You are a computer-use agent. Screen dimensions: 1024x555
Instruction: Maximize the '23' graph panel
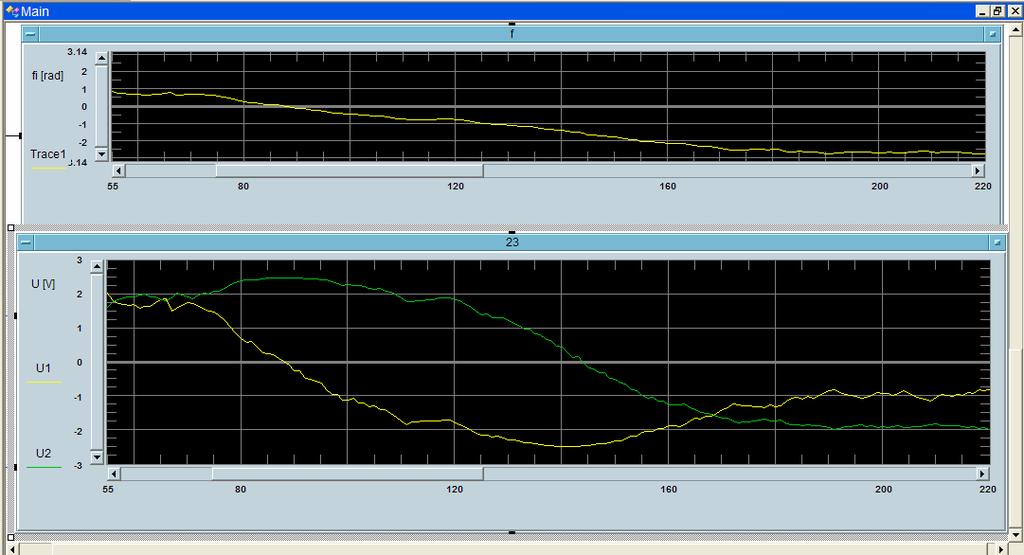[997, 242]
